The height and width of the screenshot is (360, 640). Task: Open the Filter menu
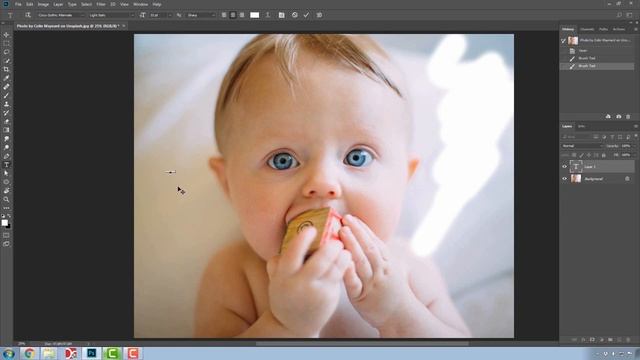tap(101, 4)
